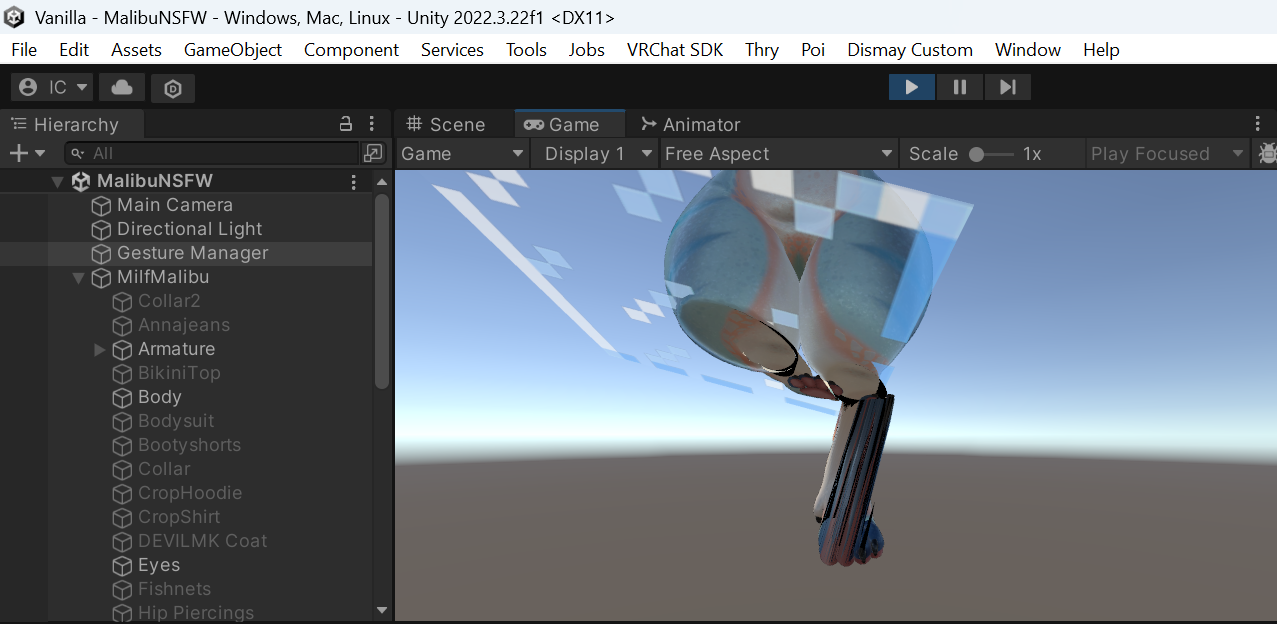Open Hierarchy panel options menu
This screenshot has width=1277, height=624.
tap(372, 124)
